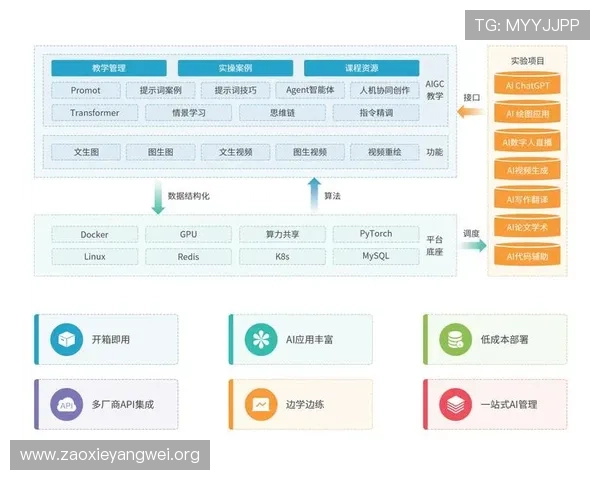Image resolution: width=600 pixels, height=480 pixels.
Task: Click the 一站式AI管理 card label
Action: tap(509, 405)
